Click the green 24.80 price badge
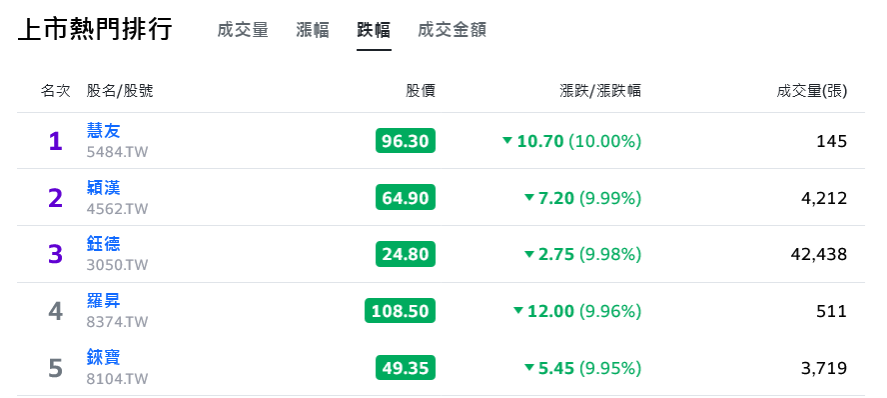 tap(405, 254)
